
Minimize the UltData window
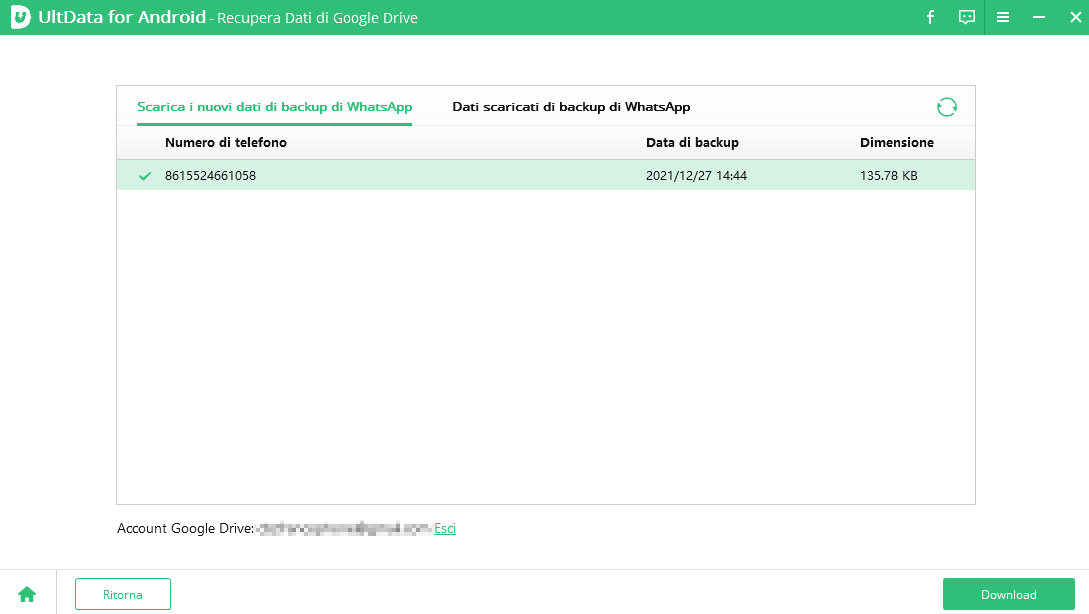tap(1038, 17)
